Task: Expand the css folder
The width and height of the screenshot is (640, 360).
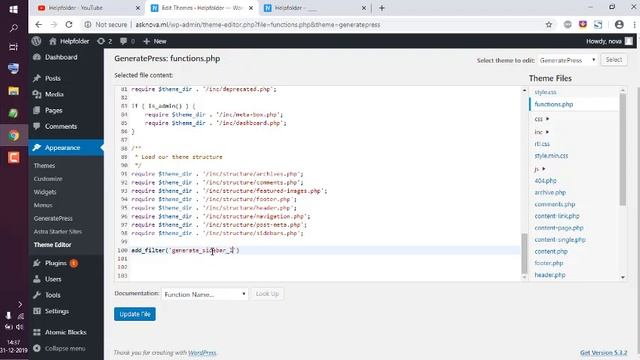Action: tap(542, 119)
